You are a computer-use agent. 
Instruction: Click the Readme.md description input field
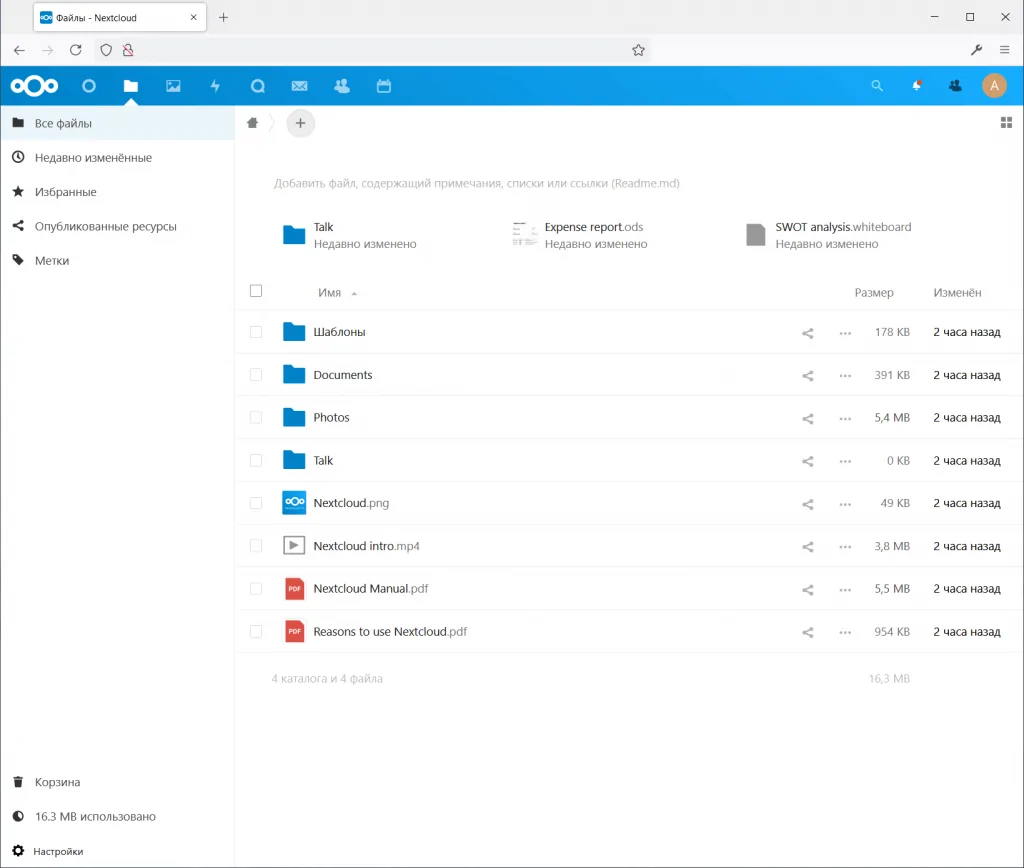pyautogui.click(x=477, y=184)
